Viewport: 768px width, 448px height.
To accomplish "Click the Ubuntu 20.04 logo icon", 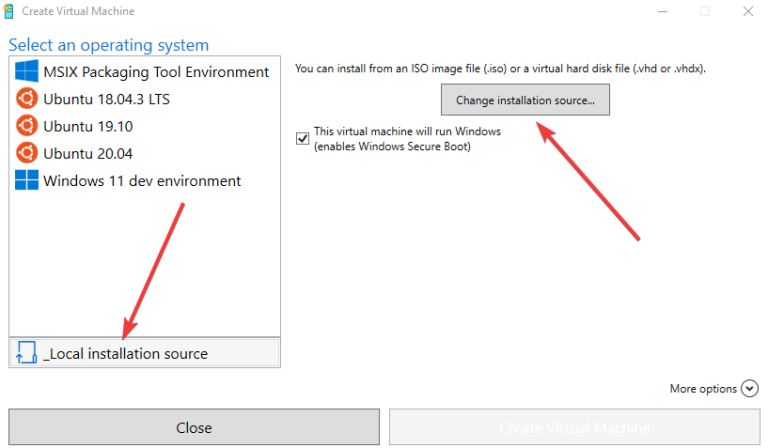I will (x=26, y=153).
